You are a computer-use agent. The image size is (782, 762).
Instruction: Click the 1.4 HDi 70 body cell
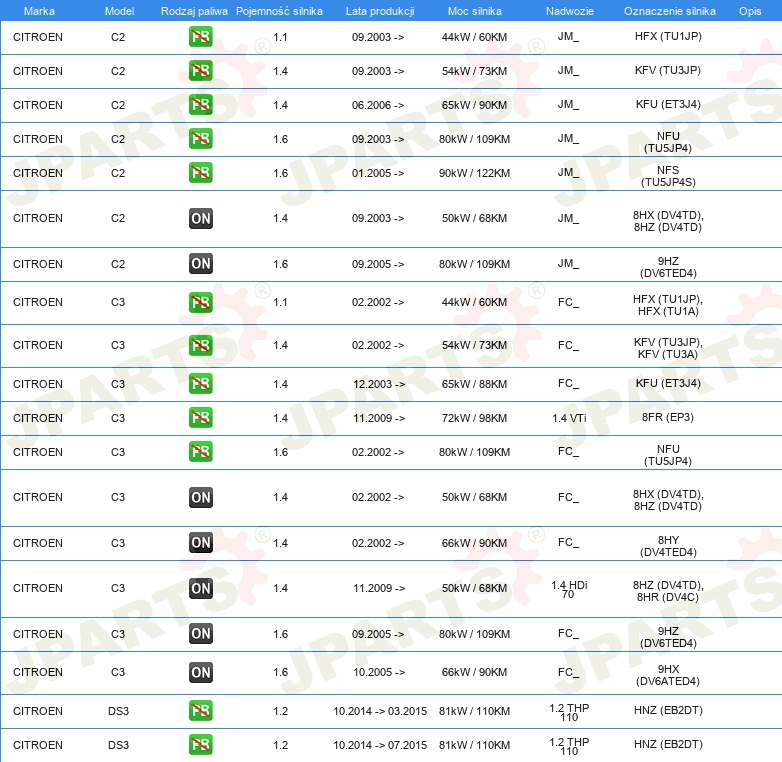pyautogui.click(x=569, y=589)
